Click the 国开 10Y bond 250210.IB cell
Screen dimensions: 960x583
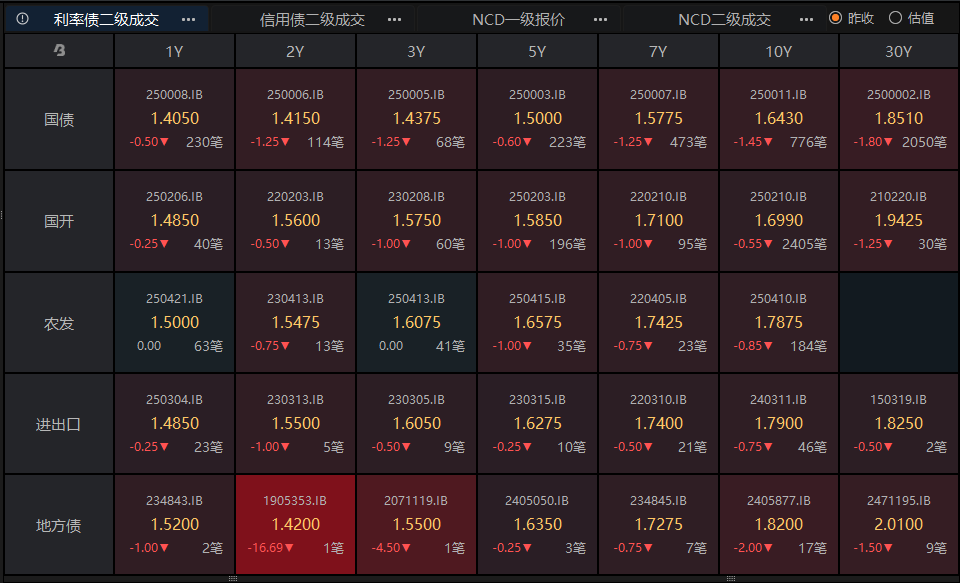click(778, 221)
